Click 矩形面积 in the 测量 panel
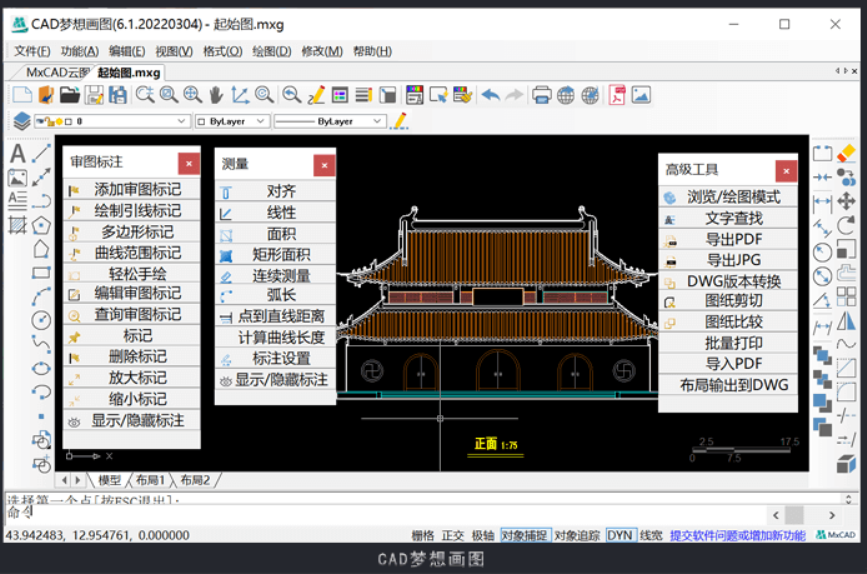The height and width of the screenshot is (574, 867). [275, 255]
